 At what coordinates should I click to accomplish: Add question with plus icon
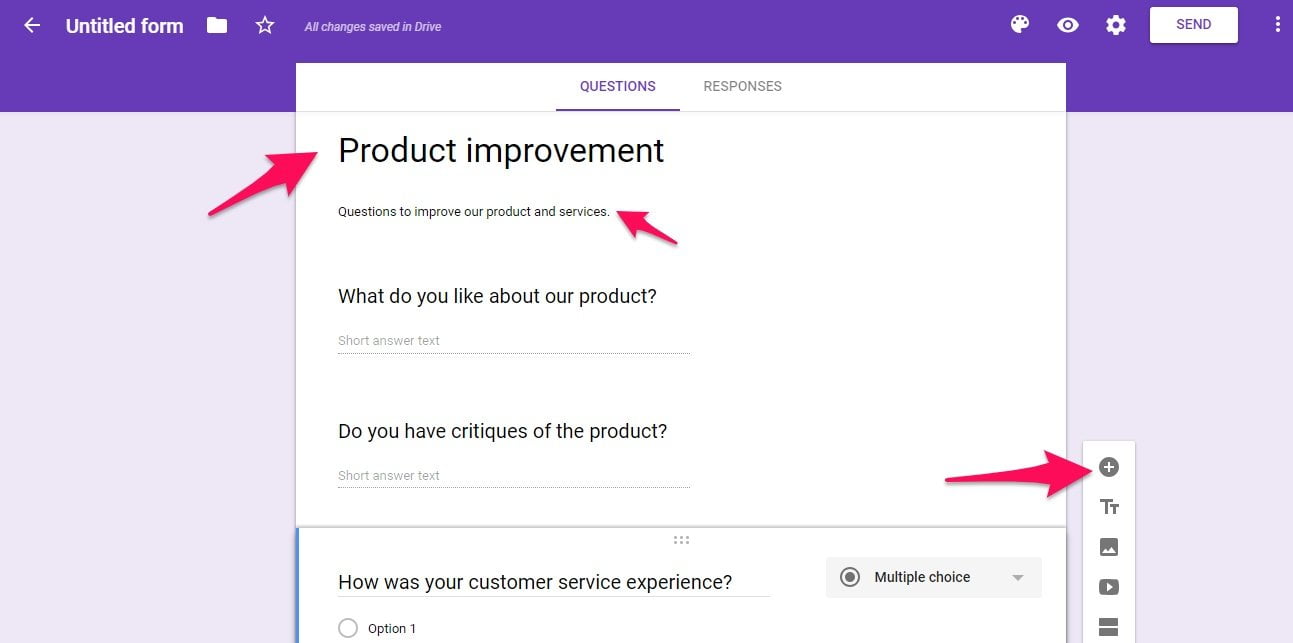point(1109,467)
